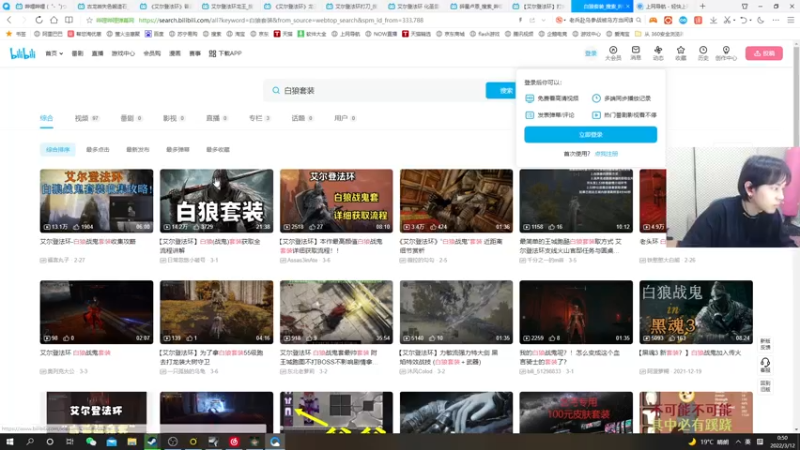Screen dimensions: 800x450
Task: Click 下载APP in top navigation
Action: [225, 53]
